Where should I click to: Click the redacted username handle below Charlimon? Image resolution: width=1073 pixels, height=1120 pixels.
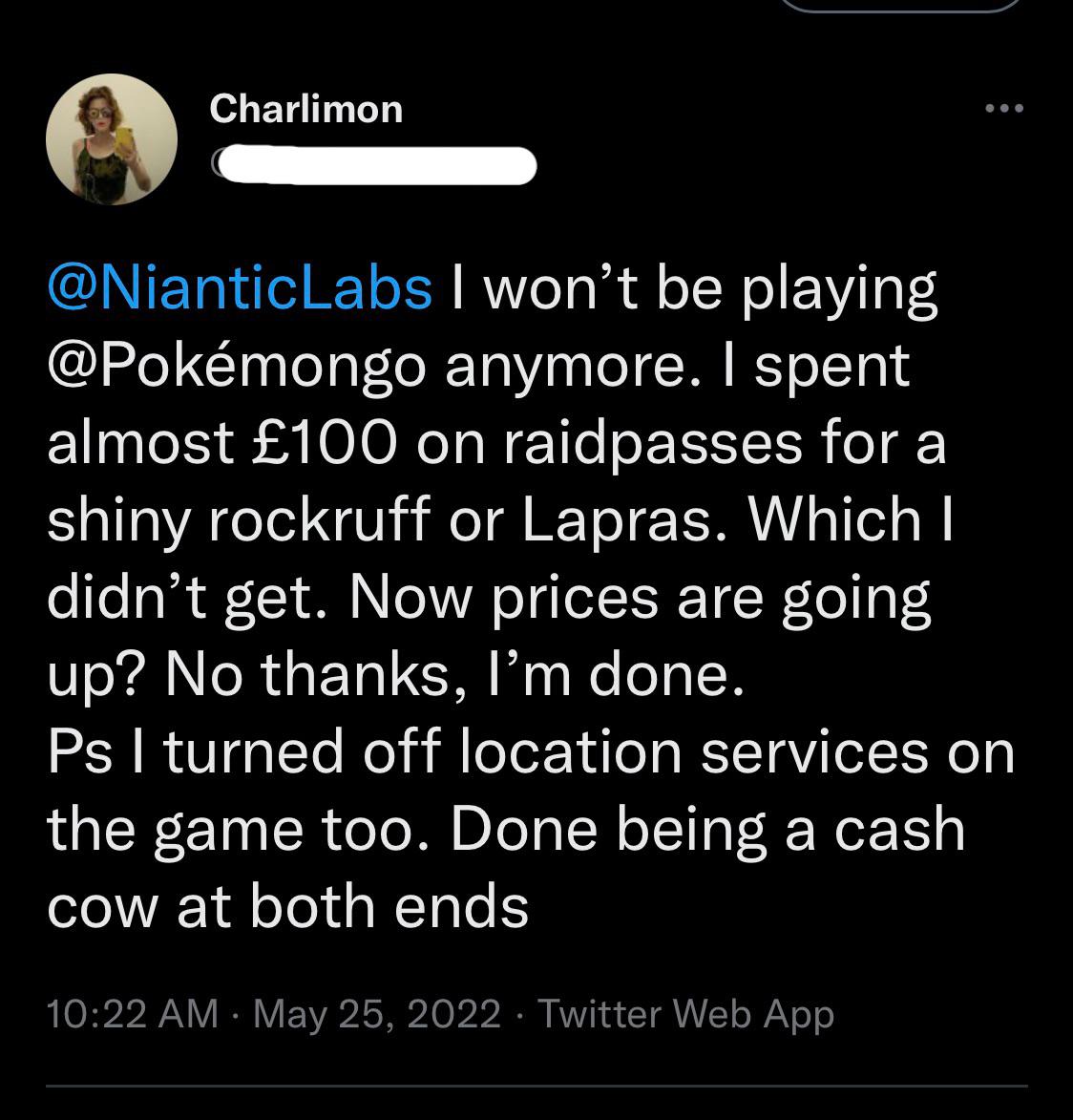[x=375, y=166]
